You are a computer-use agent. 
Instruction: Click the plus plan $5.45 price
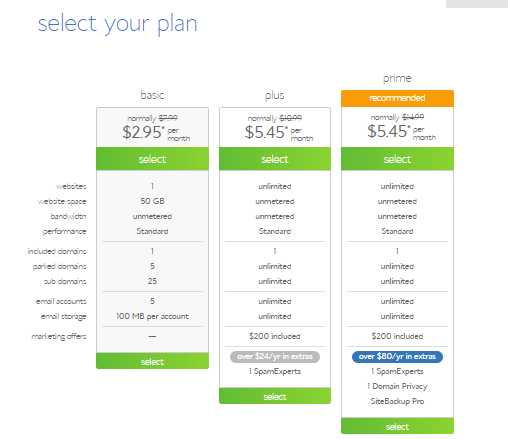266,132
